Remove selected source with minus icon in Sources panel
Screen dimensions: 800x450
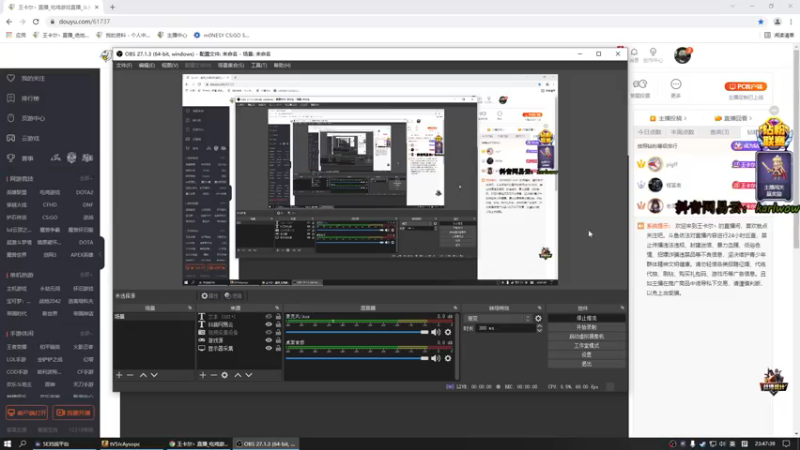(213, 375)
